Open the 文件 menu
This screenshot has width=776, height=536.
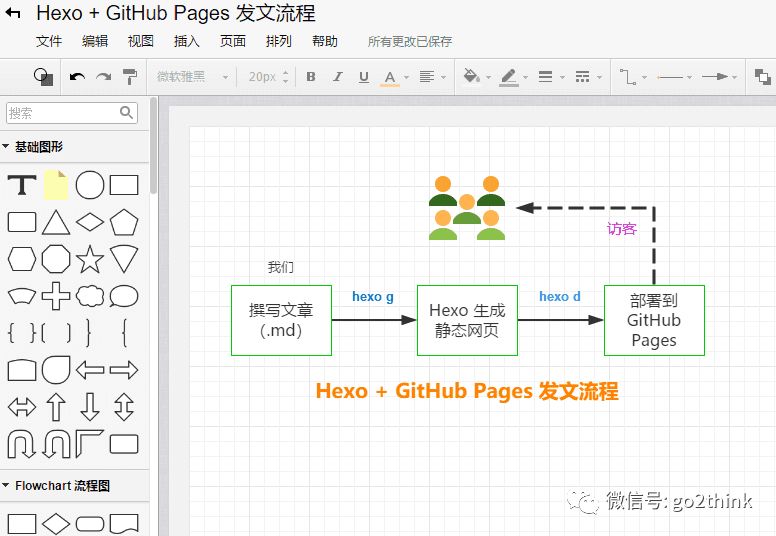48,41
